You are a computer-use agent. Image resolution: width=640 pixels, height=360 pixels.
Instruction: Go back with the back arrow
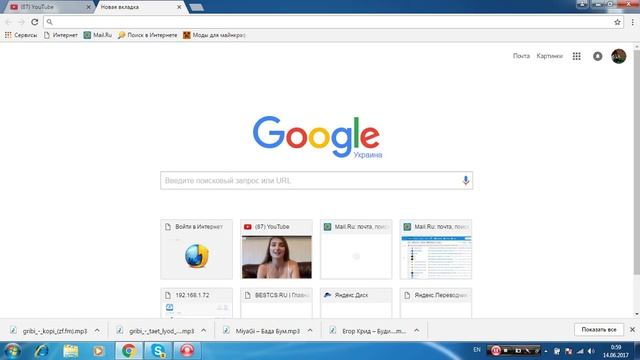pos(9,22)
